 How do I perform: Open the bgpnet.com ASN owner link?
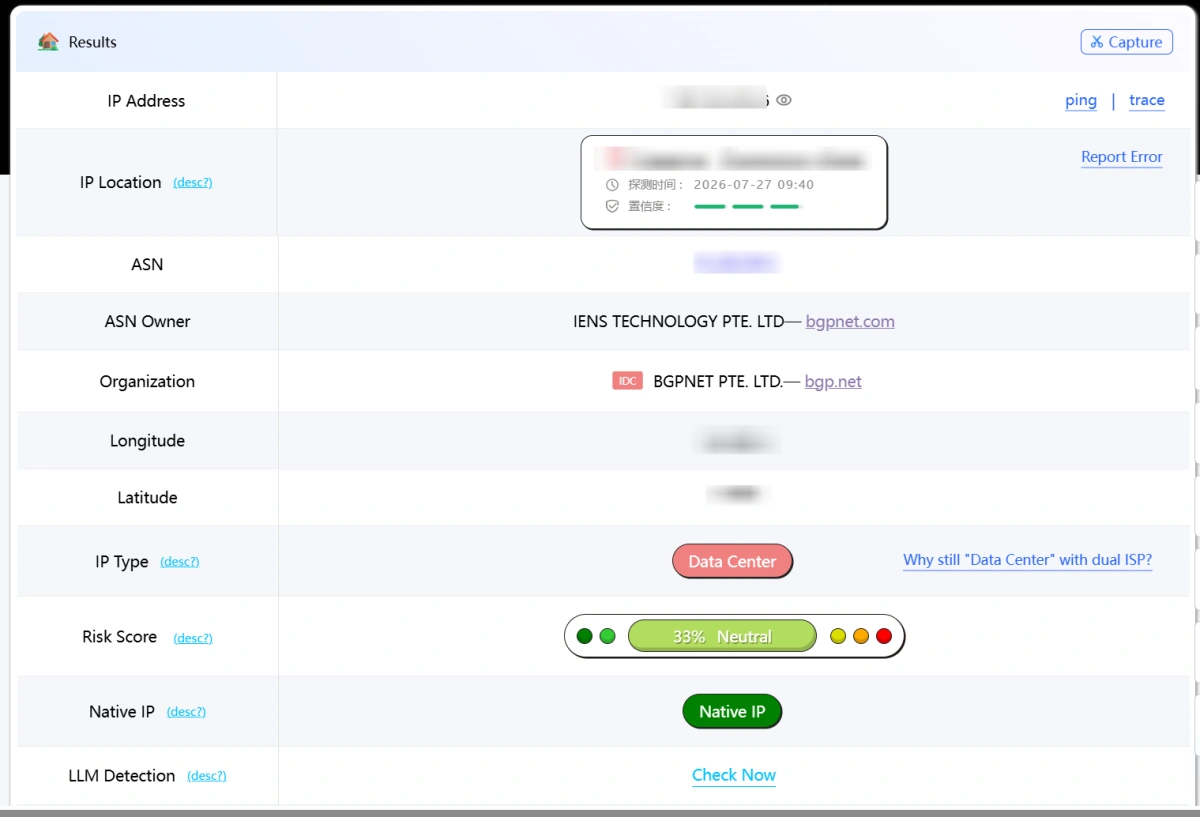(x=850, y=321)
